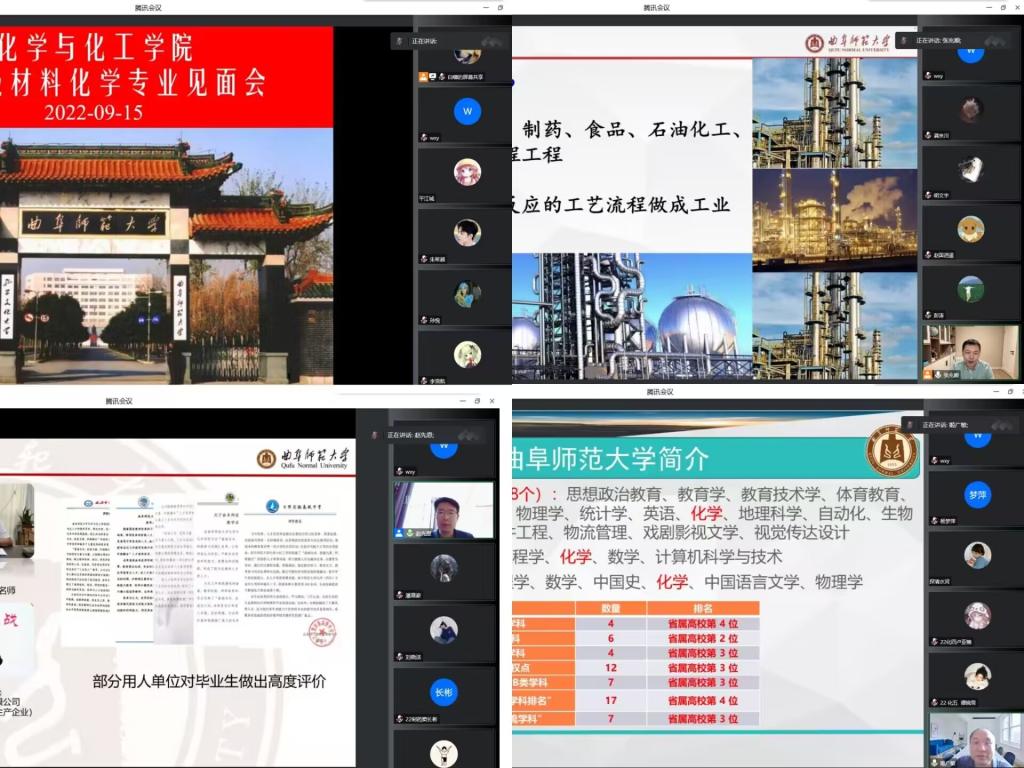Click orange host icon in top-left participant list

(424, 77)
